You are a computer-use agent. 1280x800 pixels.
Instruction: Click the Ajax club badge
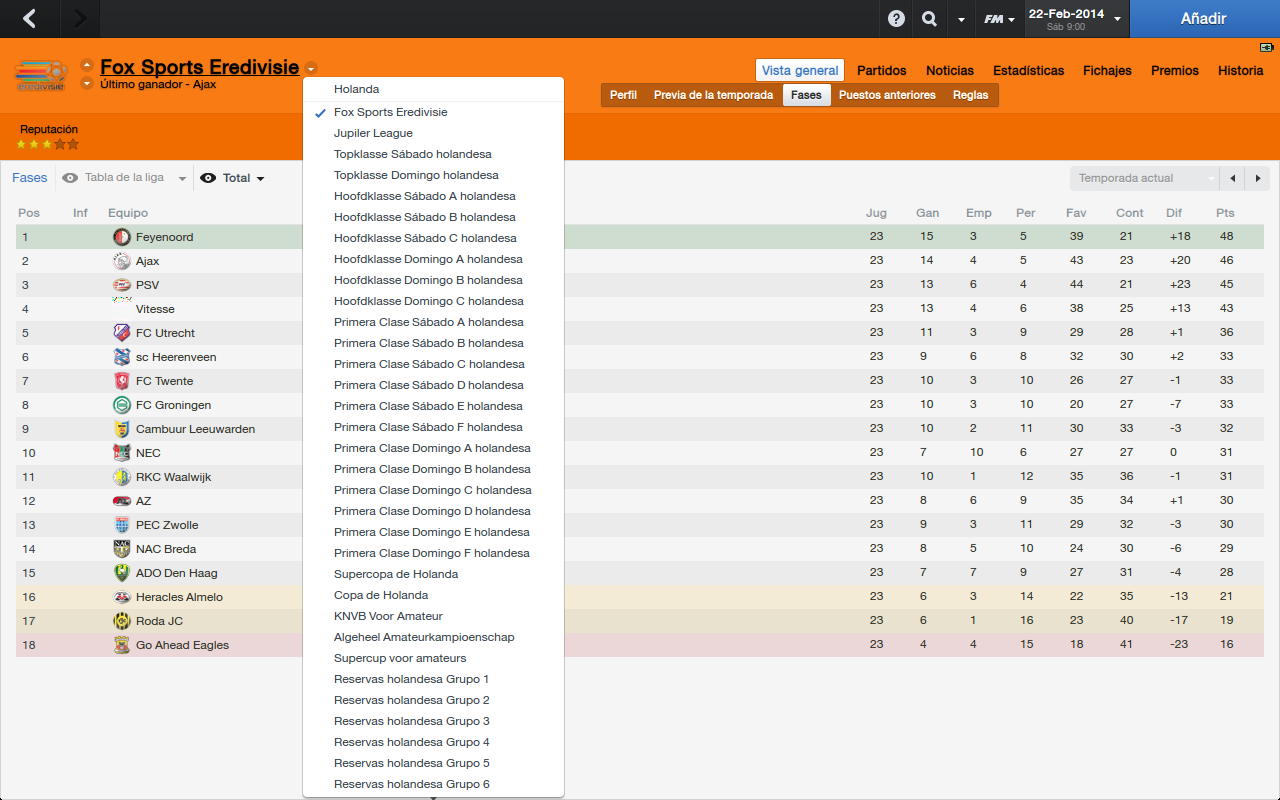click(x=122, y=261)
